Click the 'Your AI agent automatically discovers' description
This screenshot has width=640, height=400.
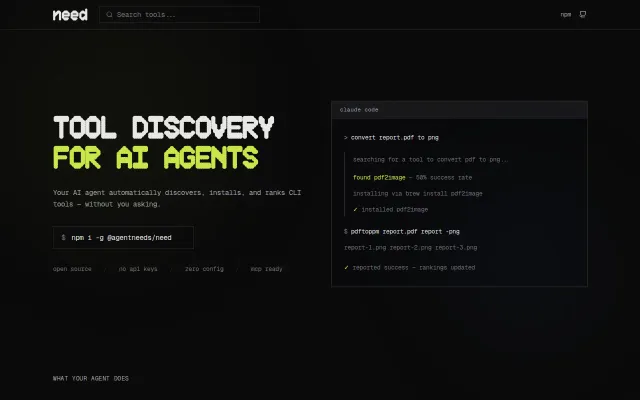coord(177,198)
